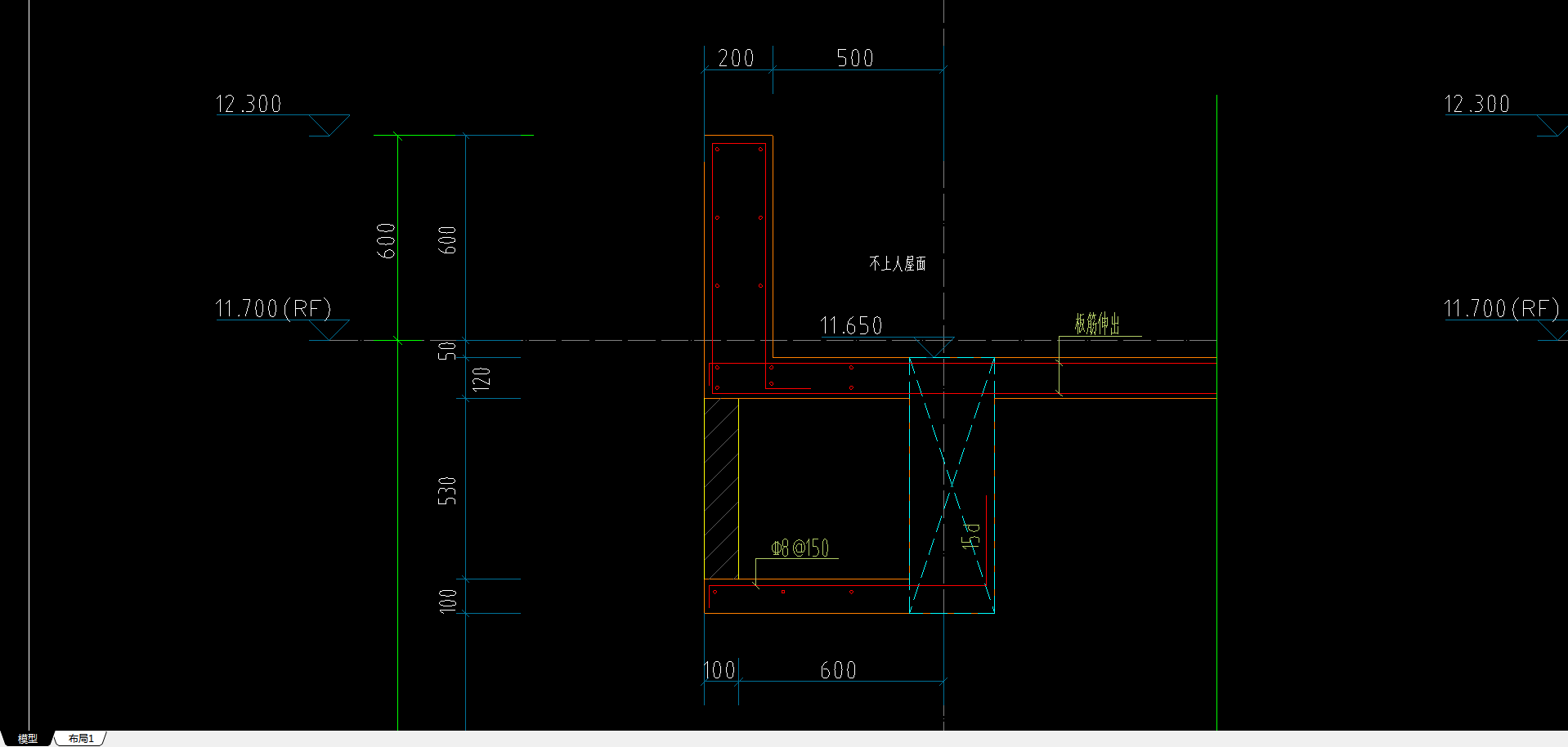Open the 布局1 layout tab
The height and width of the screenshot is (747, 1568).
pyautogui.click(x=81, y=739)
